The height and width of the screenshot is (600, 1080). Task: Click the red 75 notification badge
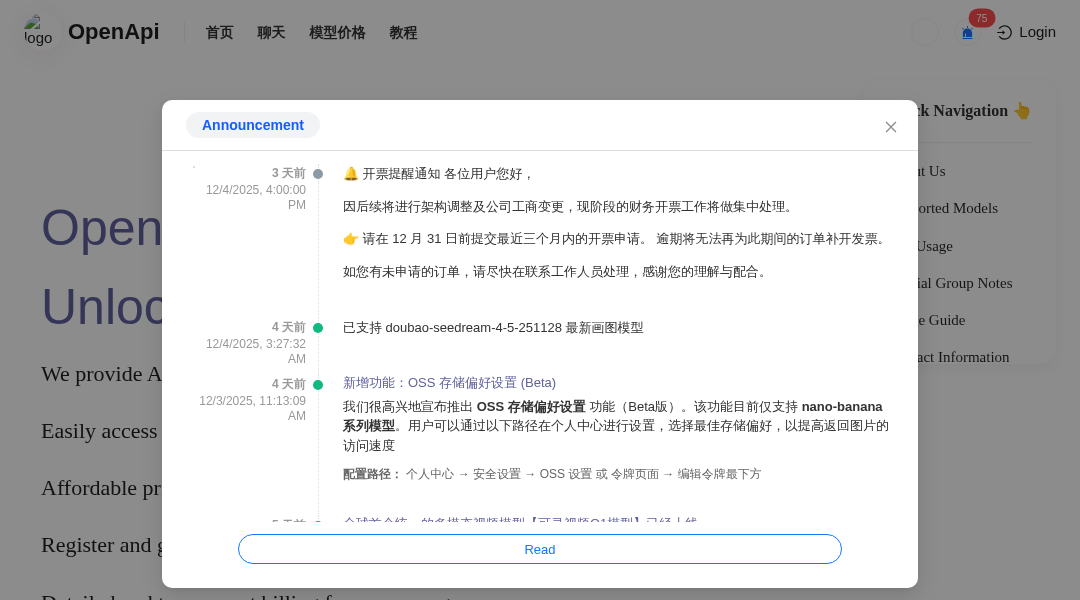tap(981, 18)
